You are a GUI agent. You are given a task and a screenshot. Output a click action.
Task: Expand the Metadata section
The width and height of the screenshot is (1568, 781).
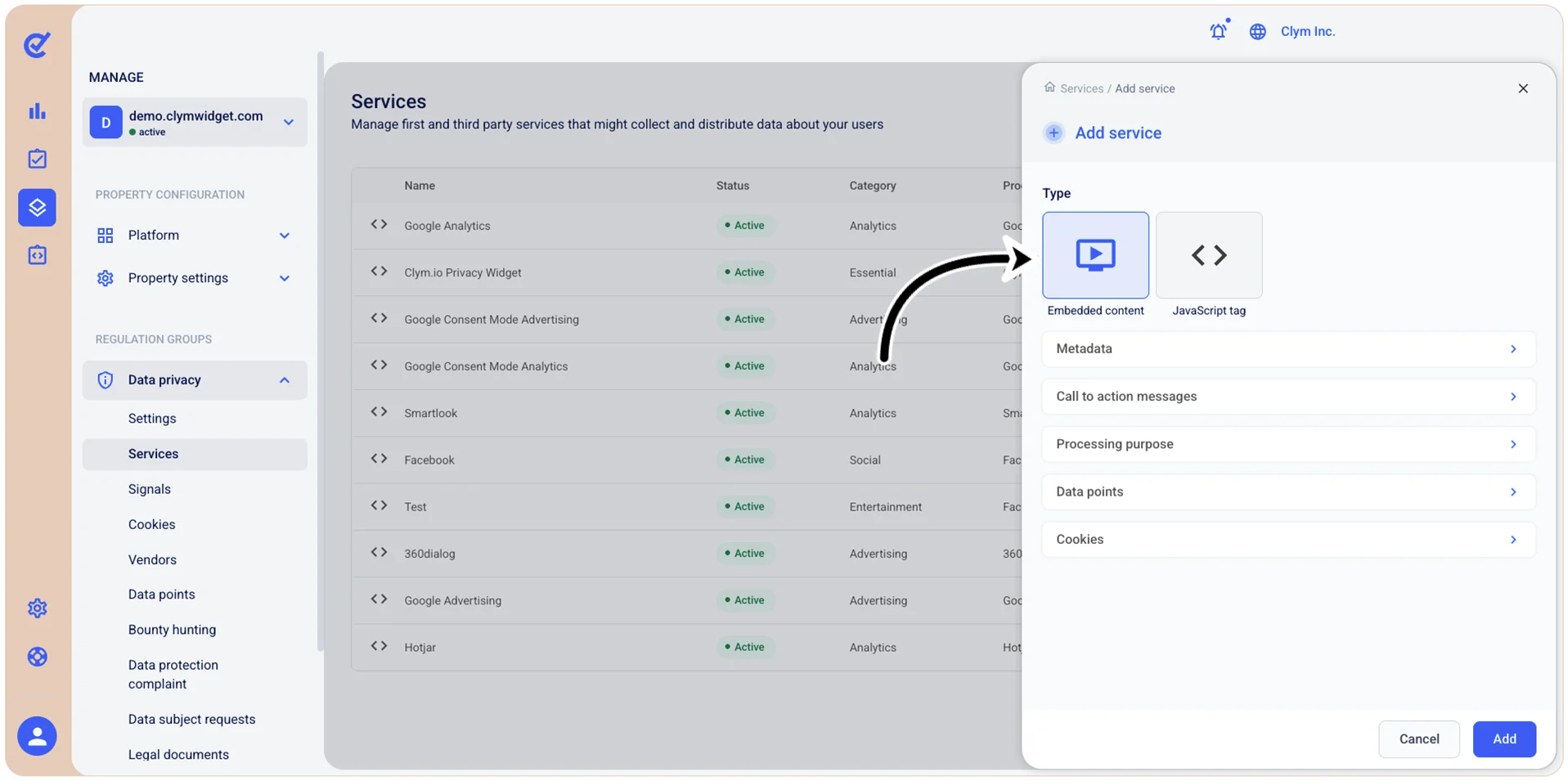click(x=1288, y=349)
